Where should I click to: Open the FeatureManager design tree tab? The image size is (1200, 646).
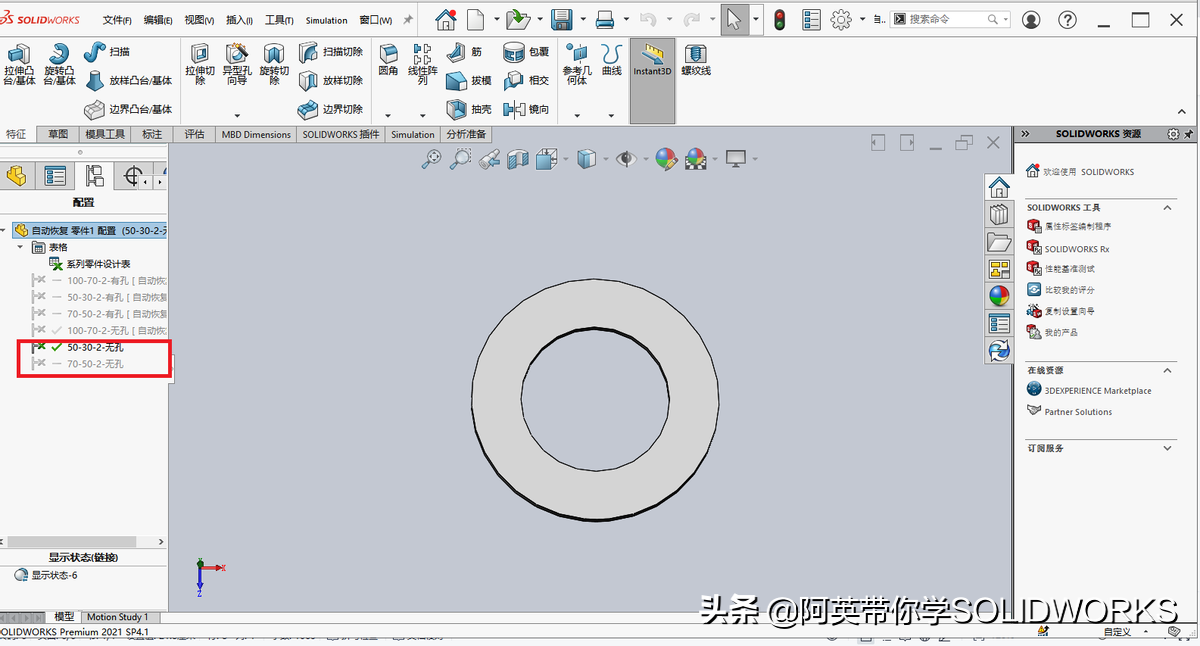point(17,177)
